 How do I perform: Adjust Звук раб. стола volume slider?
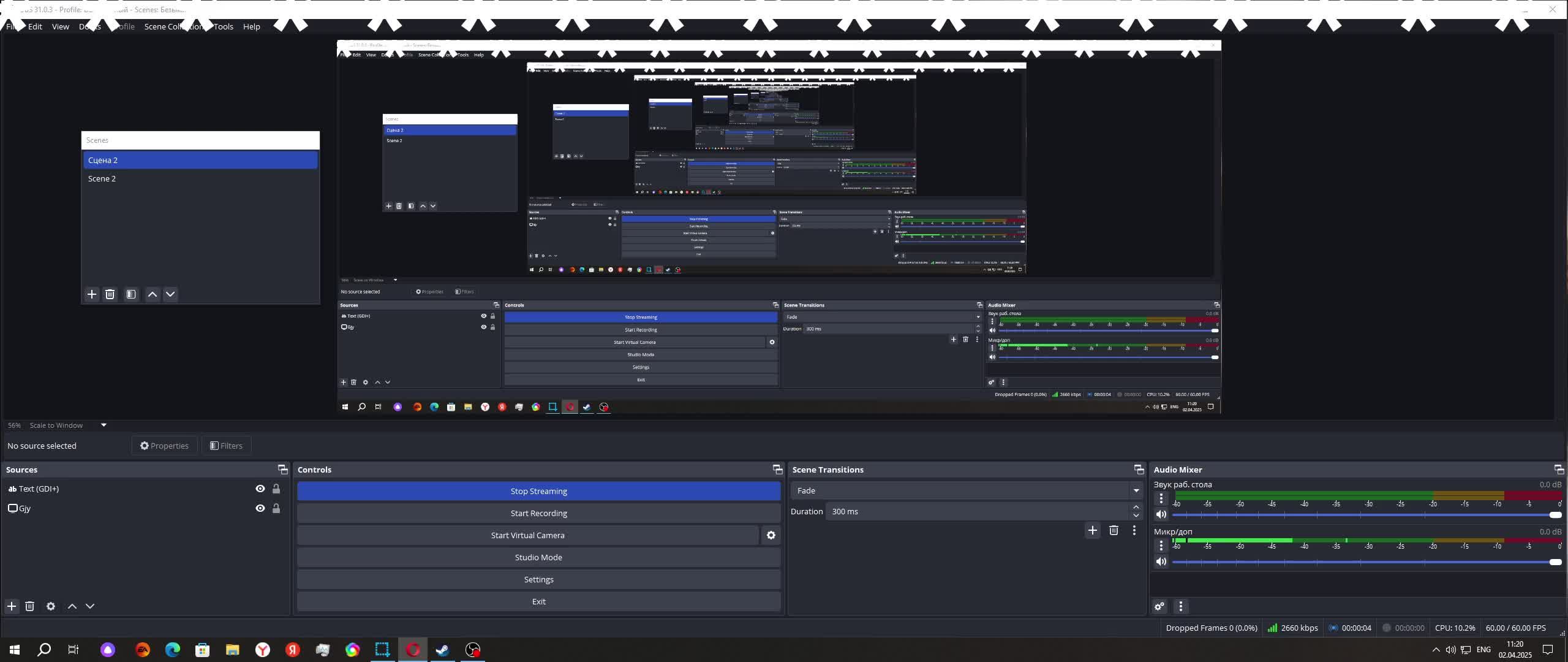point(1555,515)
